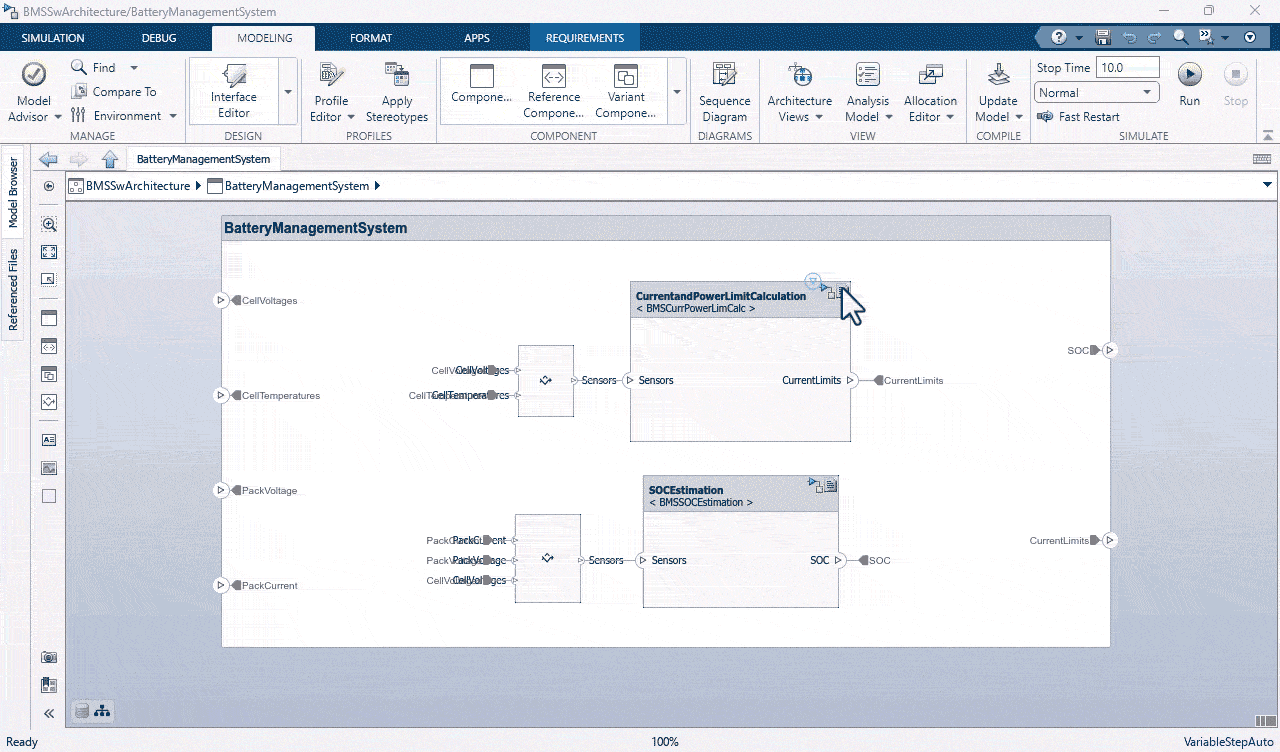Switch to the SIMULATION tab
Viewport: 1280px width, 752px height.
53,38
